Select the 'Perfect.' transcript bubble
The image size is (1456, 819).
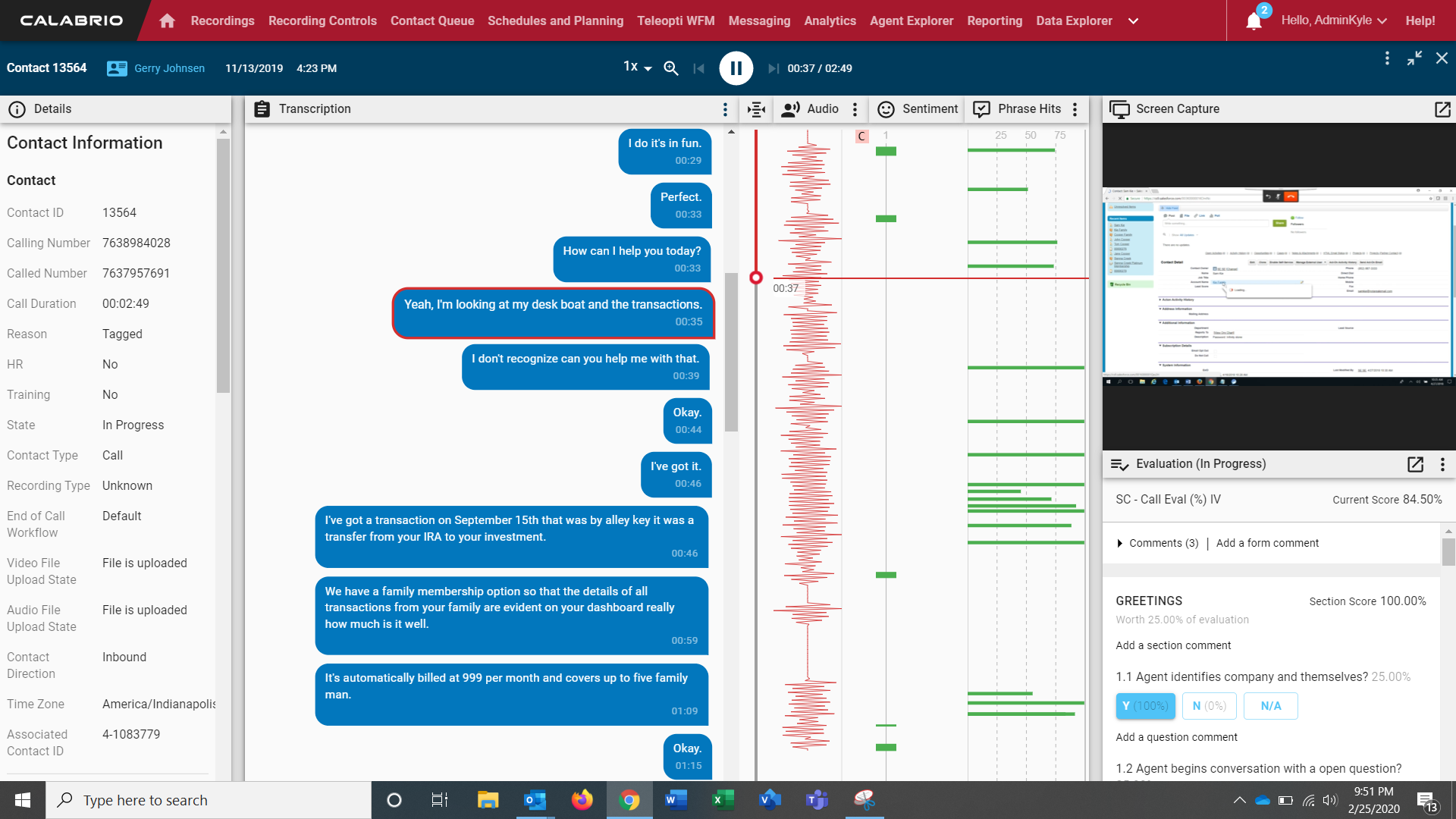681,205
